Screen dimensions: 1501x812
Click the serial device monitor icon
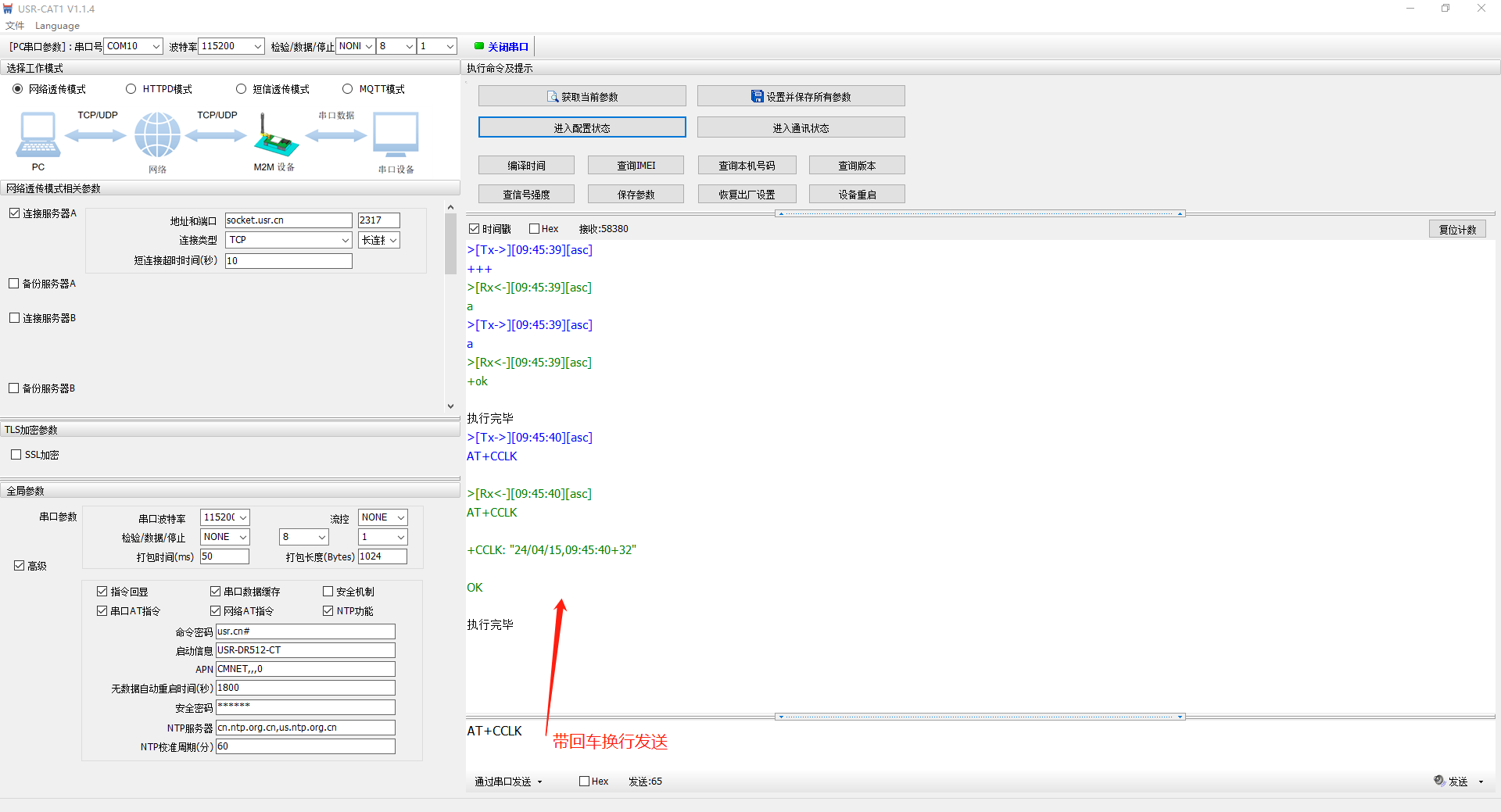click(x=396, y=134)
